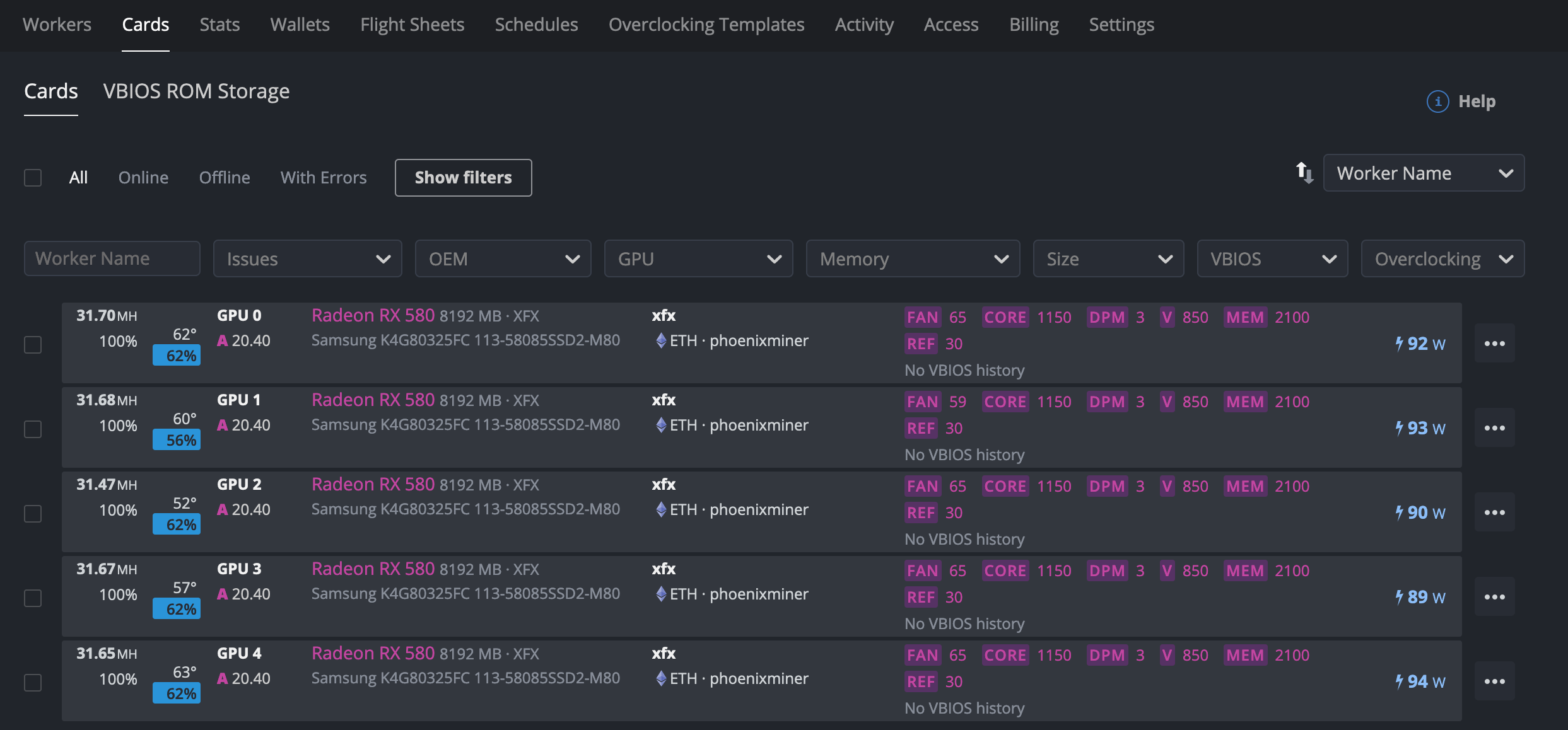This screenshot has width=1568, height=730.
Task: Click the 56% fan speed bar on the GPU 1 row
Action: click(177, 440)
